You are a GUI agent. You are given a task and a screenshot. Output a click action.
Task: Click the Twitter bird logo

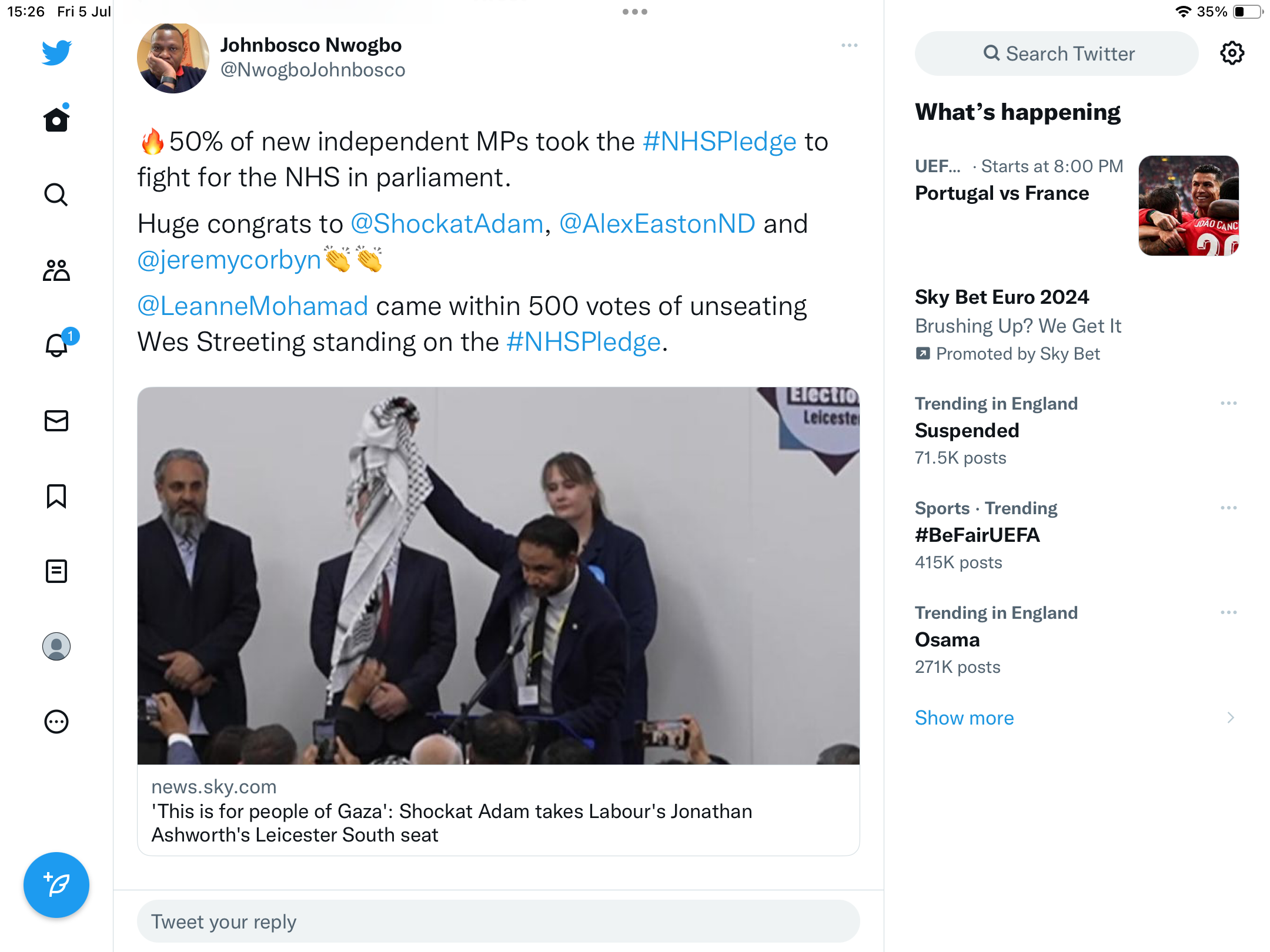[56, 53]
